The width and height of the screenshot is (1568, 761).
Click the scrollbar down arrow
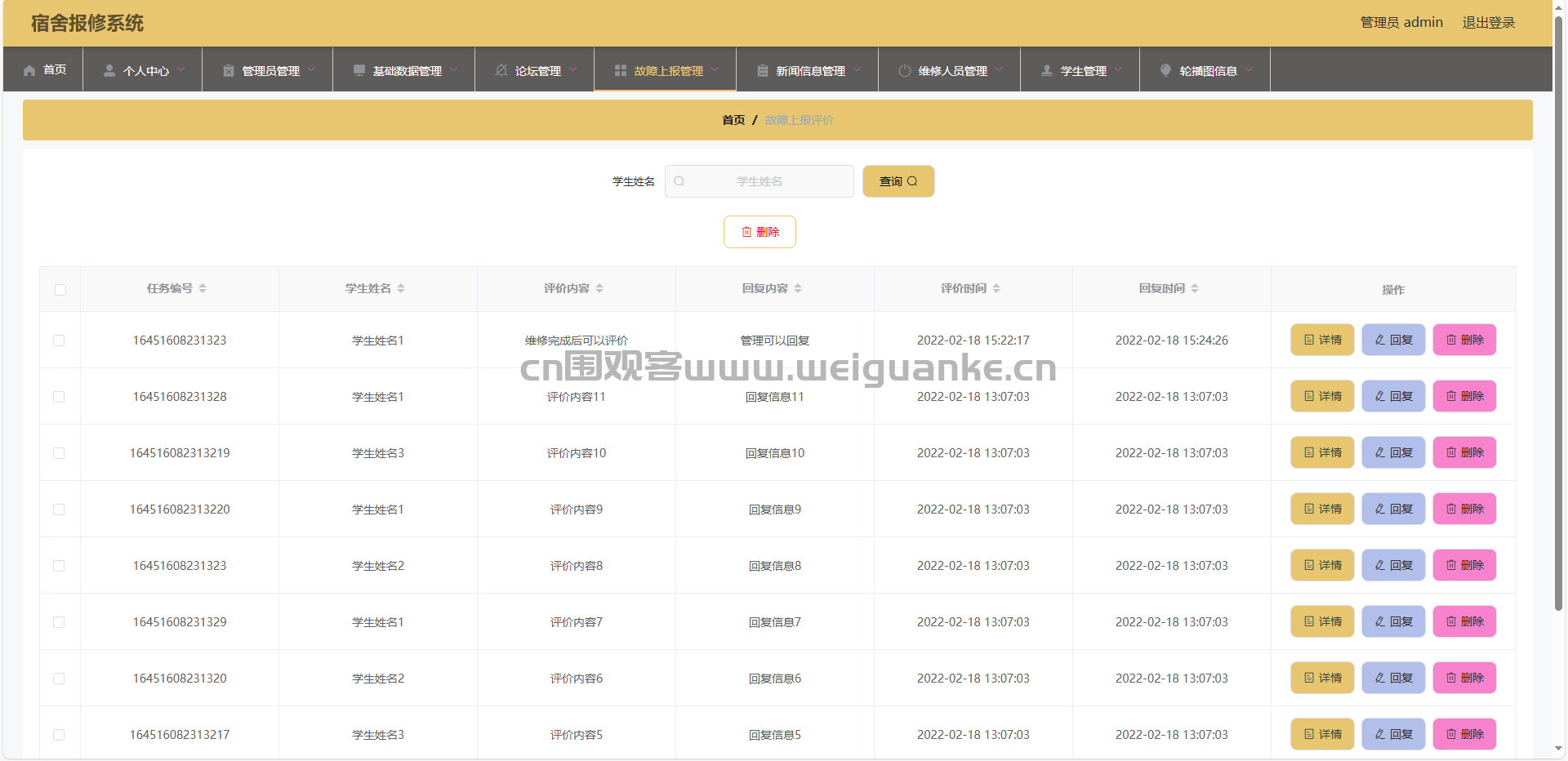coord(1558,748)
